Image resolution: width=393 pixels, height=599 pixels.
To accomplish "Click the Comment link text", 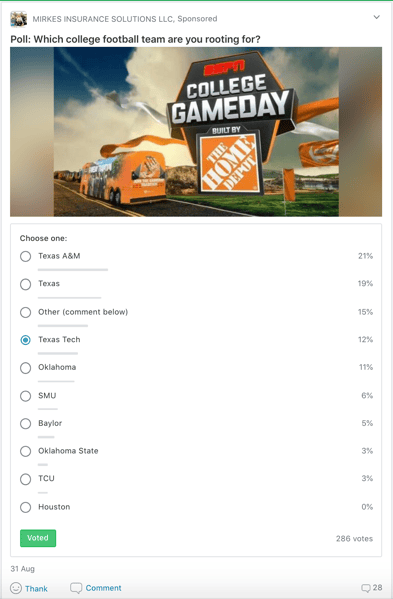I will [103, 588].
